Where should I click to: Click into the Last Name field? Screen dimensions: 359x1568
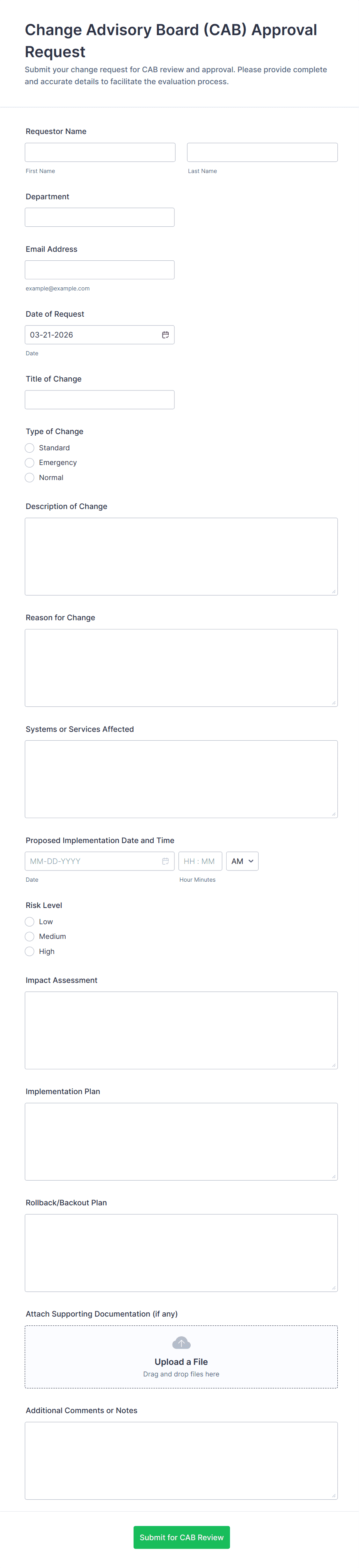262,152
